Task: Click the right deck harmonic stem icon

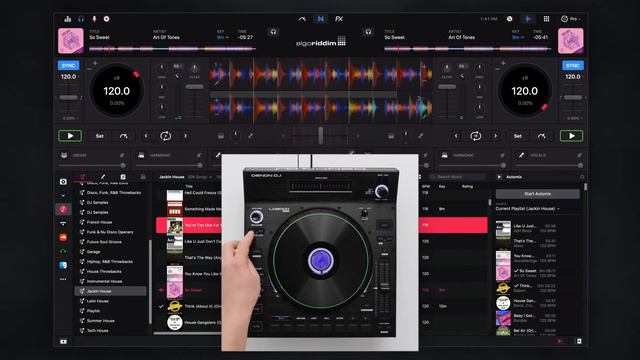Action: [x=444, y=155]
